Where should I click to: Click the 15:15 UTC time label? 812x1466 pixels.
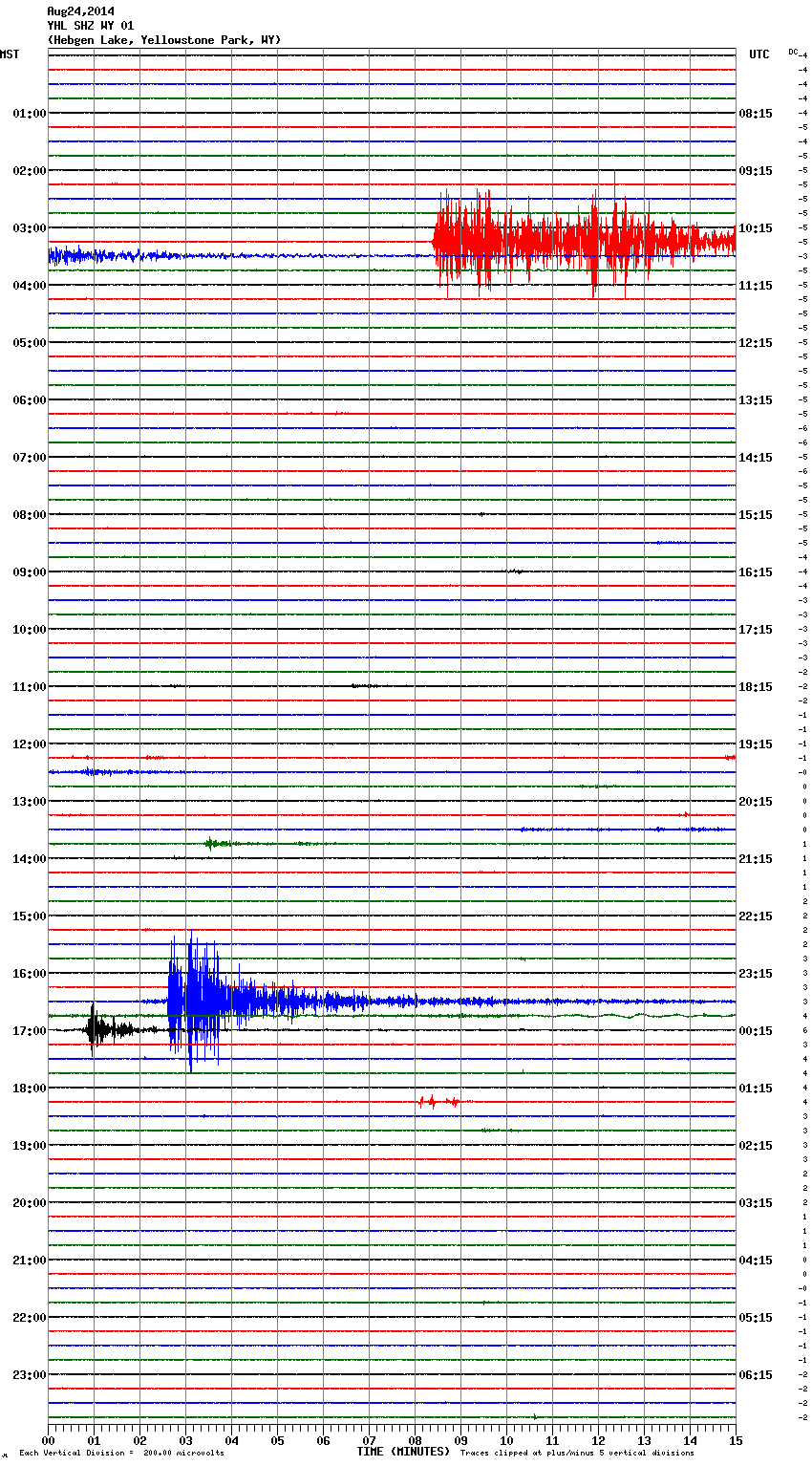[x=756, y=515]
